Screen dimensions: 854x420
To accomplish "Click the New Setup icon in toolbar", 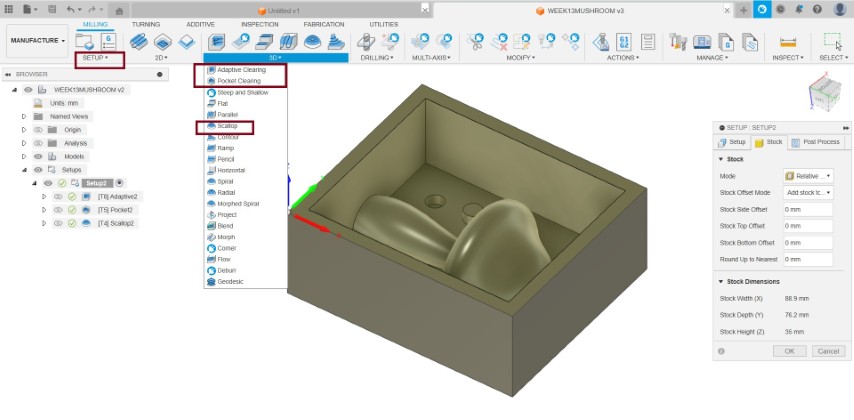I will coord(85,41).
